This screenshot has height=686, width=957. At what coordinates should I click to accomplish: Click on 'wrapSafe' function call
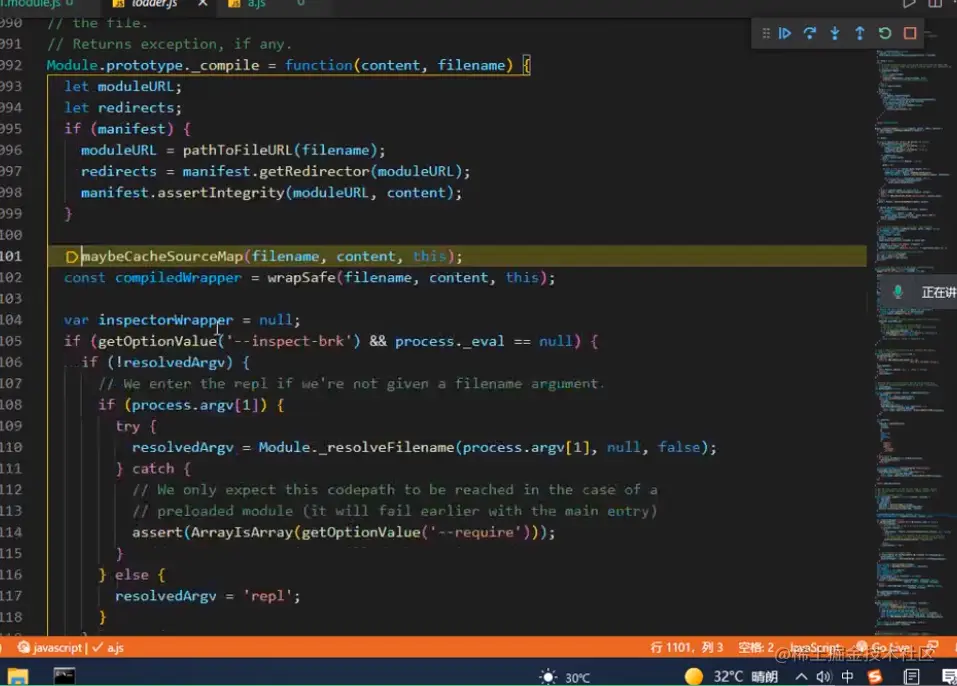click(x=302, y=278)
